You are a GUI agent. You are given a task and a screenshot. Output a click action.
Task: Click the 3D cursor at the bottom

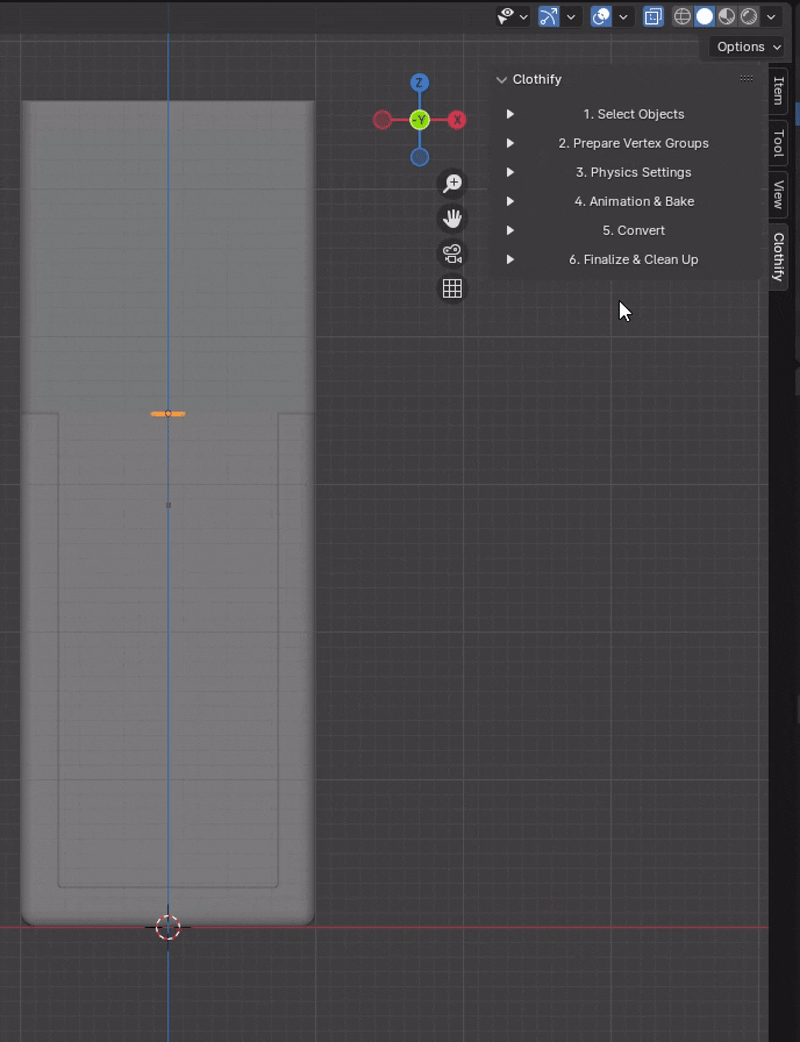point(167,927)
